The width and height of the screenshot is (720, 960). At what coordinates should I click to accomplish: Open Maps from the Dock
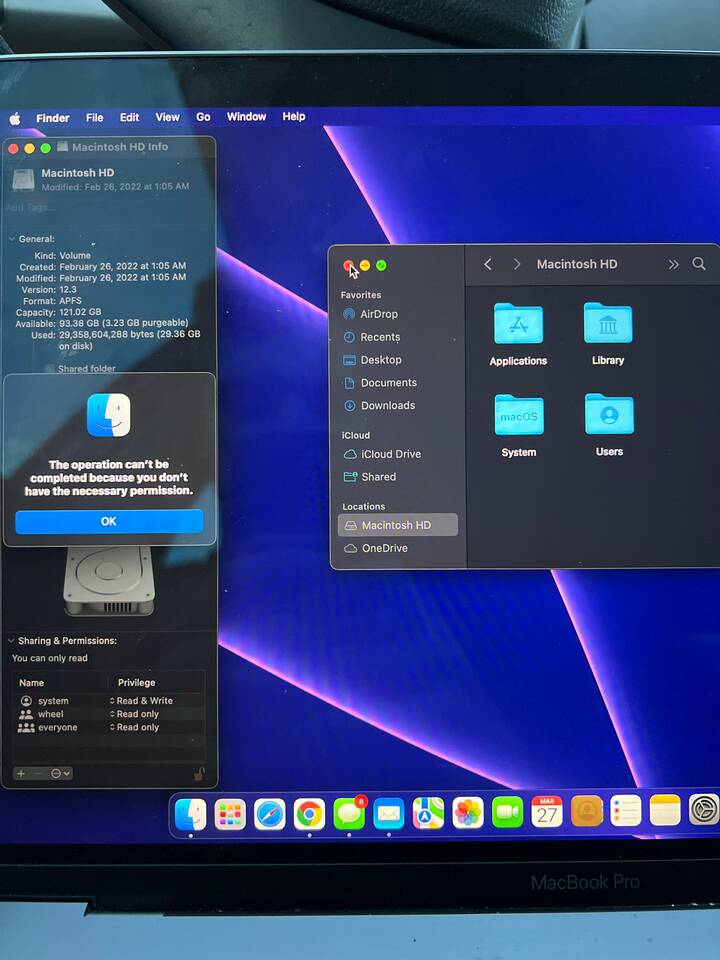[428, 813]
